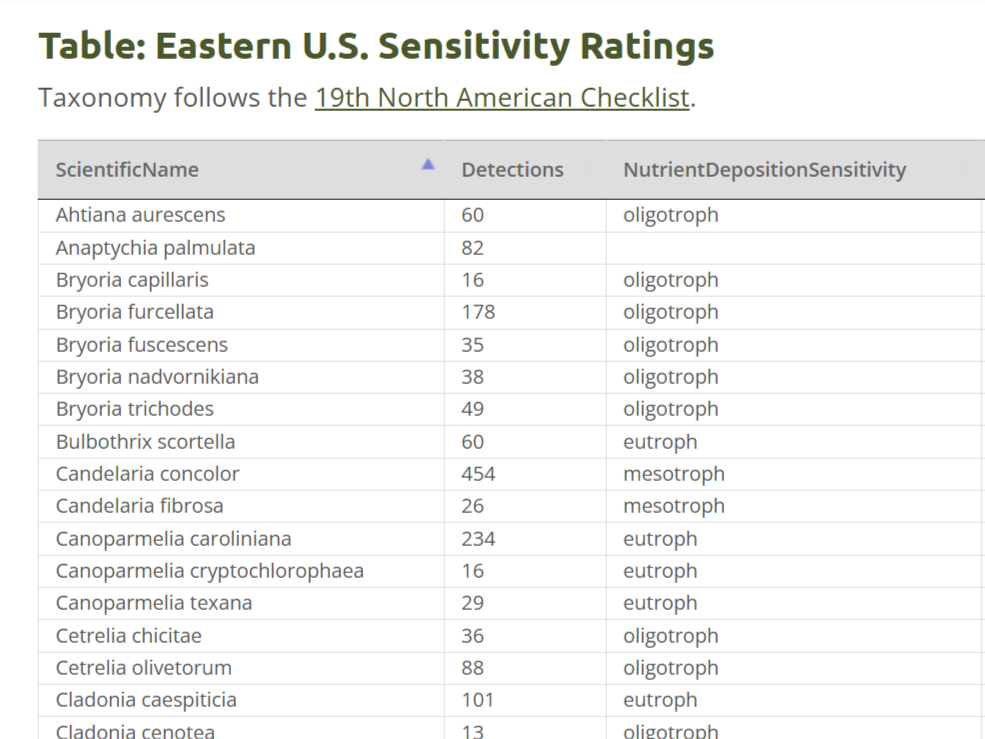Sort by ScientificName column header text
985x739 pixels.
[127, 170]
